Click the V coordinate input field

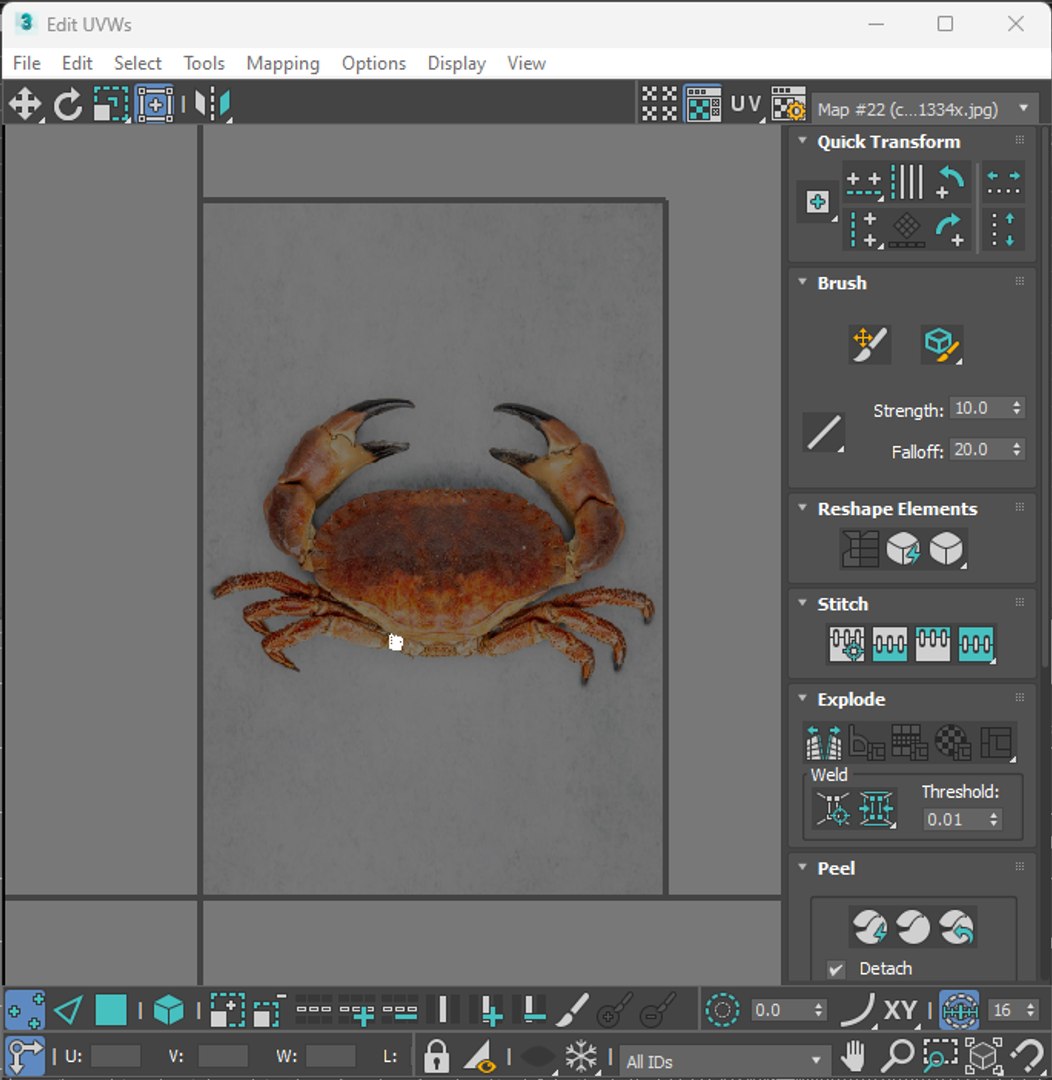[223, 1056]
